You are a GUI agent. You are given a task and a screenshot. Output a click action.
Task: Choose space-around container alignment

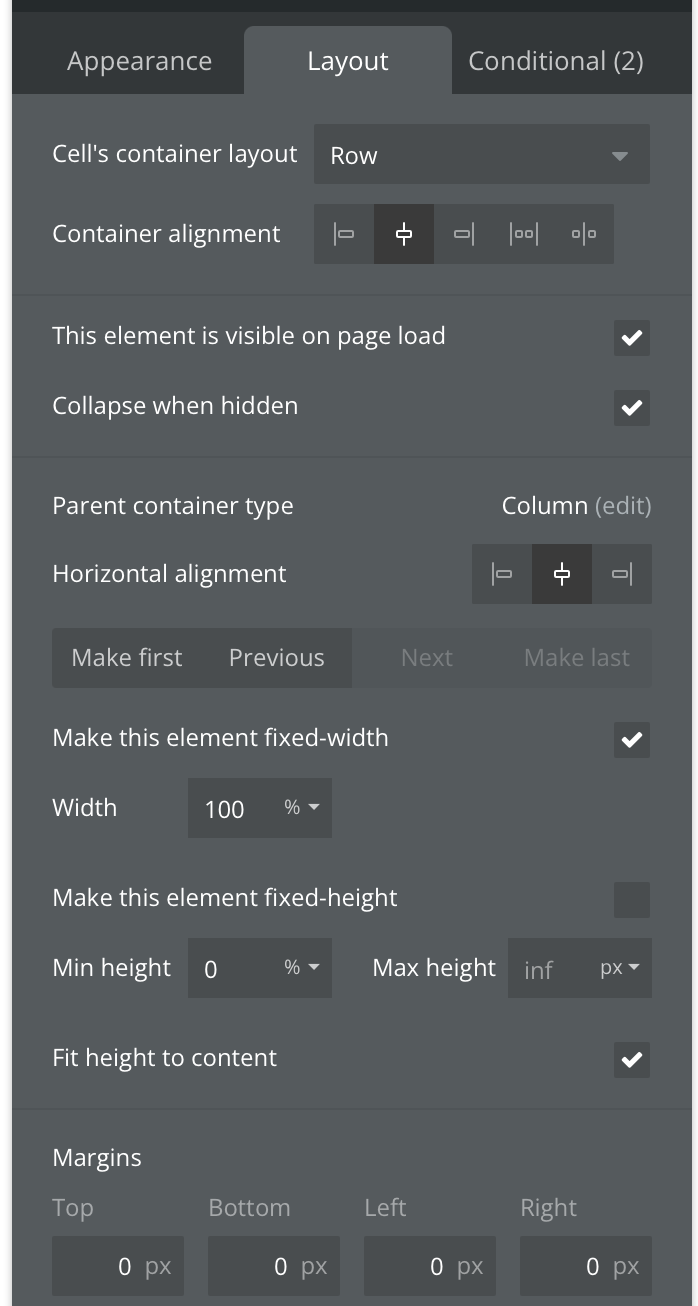[x=584, y=234]
